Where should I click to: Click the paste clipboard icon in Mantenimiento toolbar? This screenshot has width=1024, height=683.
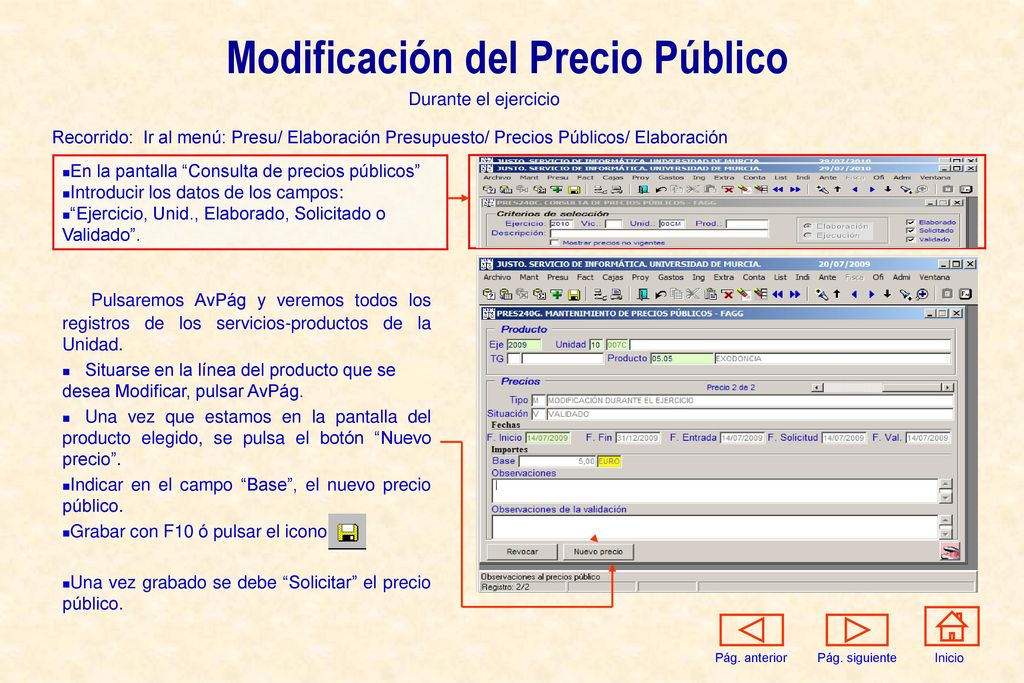[x=711, y=294]
